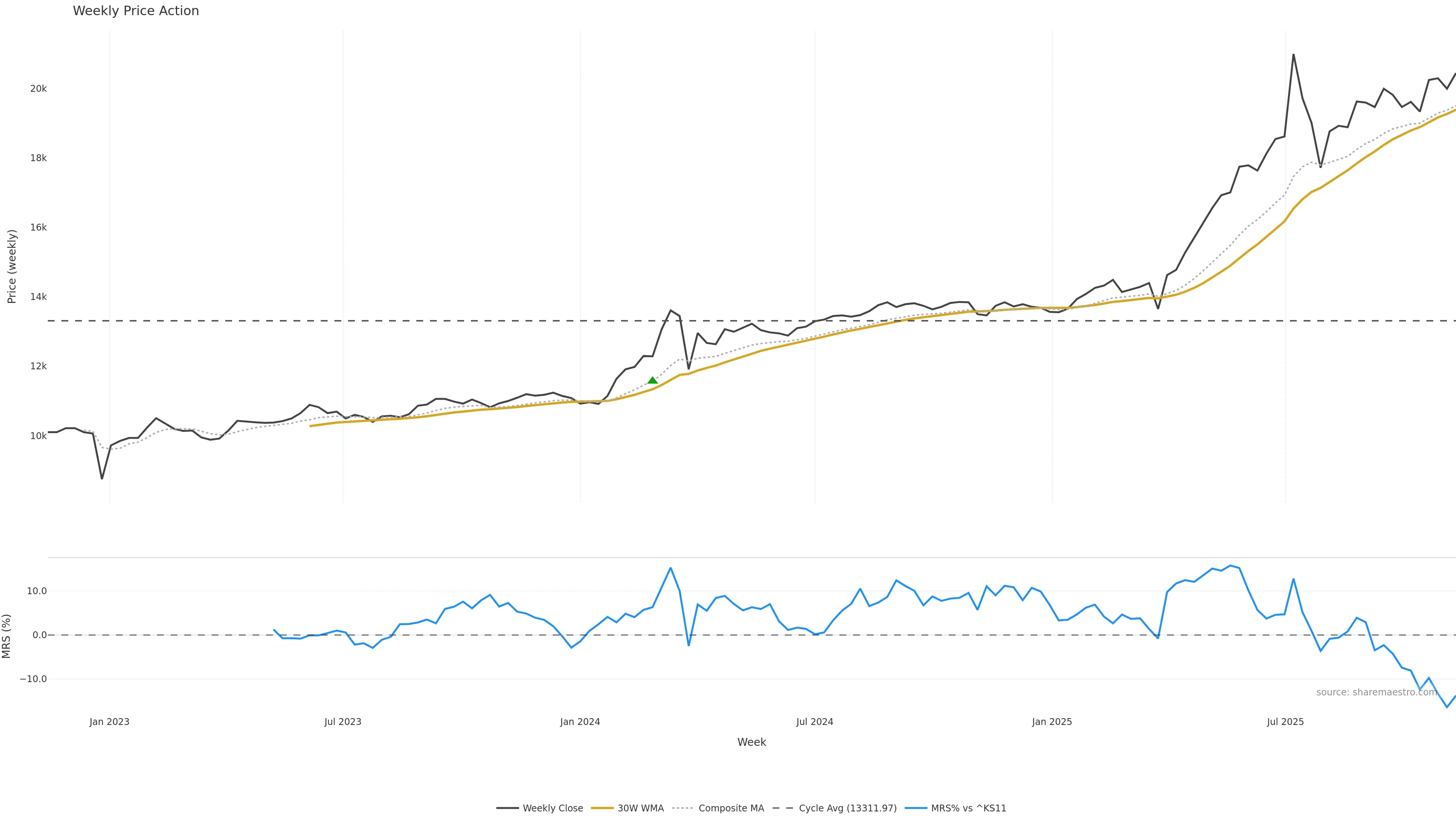The image size is (1456, 819).
Task: Click the 14k price axis tick label
Action: [x=38, y=297]
